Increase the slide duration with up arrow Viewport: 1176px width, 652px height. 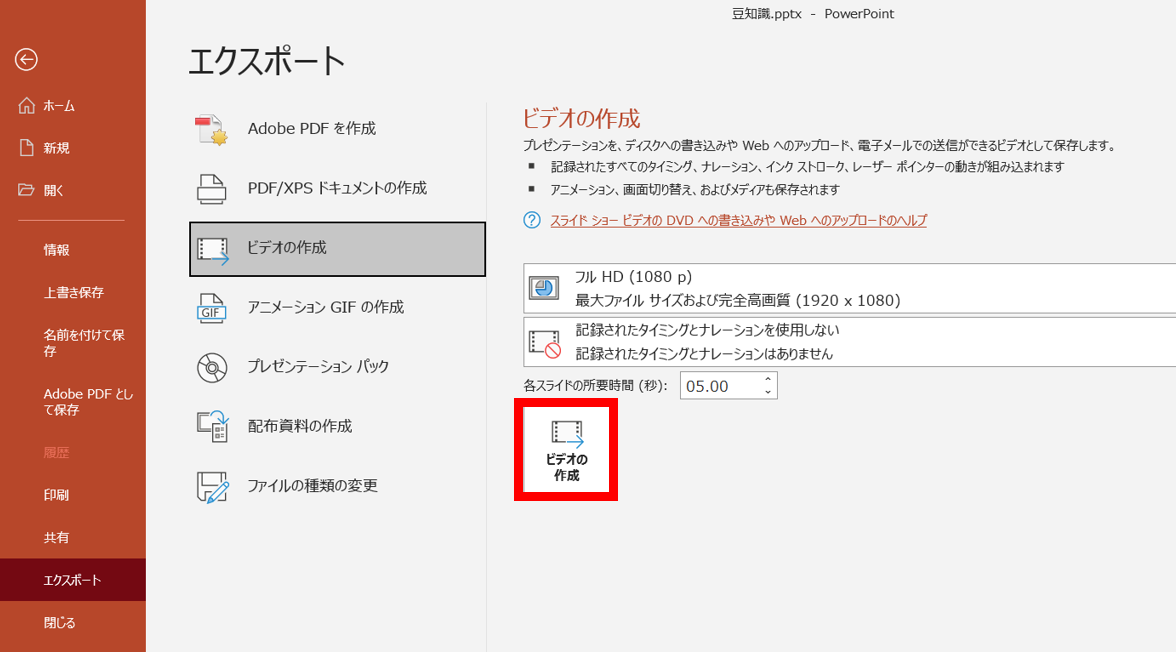click(x=768, y=380)
